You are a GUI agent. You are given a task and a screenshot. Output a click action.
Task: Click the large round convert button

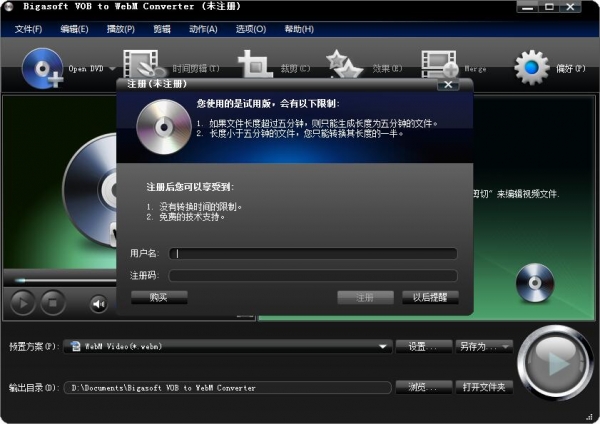554,362
